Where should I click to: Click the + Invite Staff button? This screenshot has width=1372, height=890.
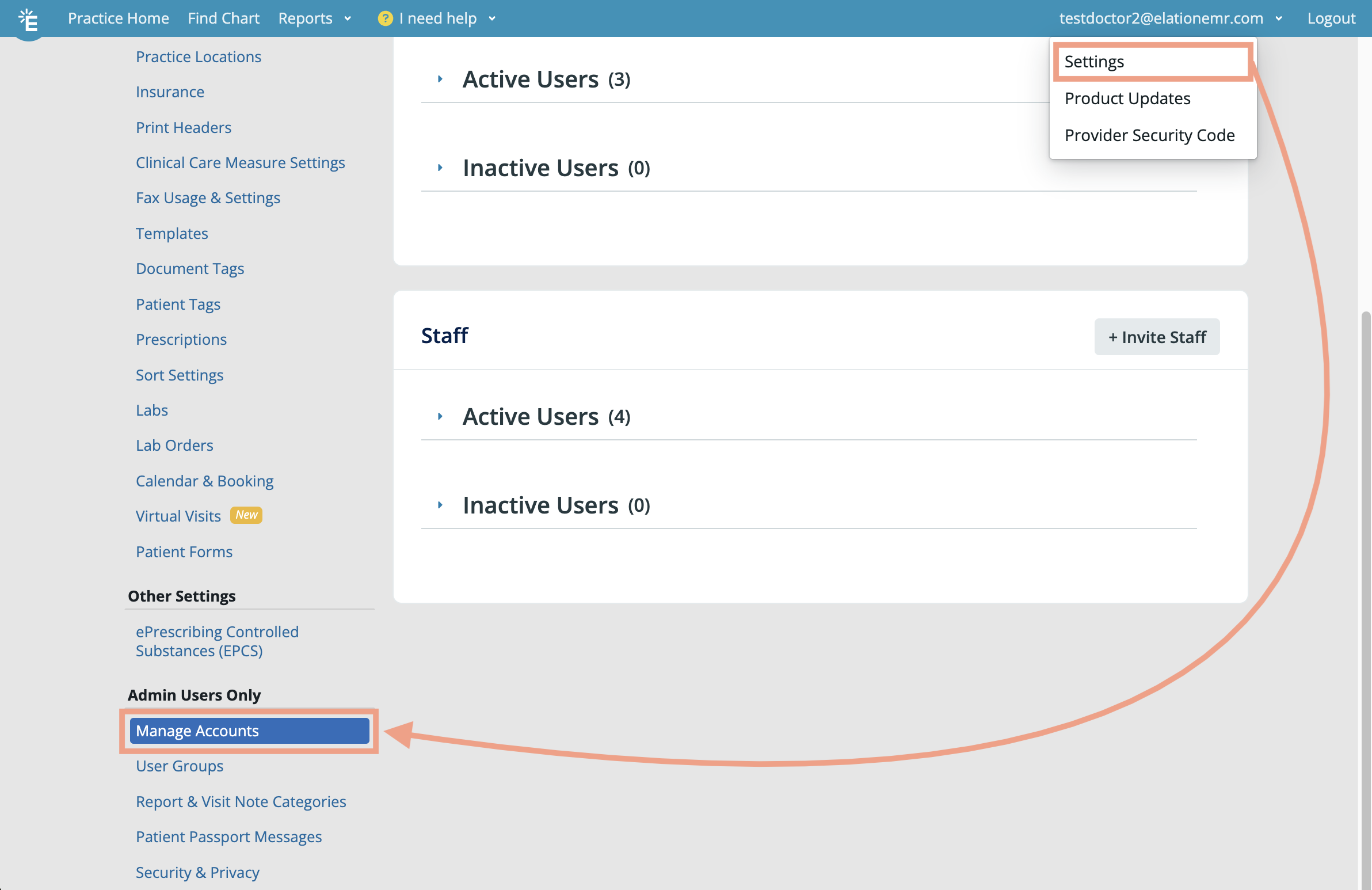pyautogui.click(x=1156, y=337)
